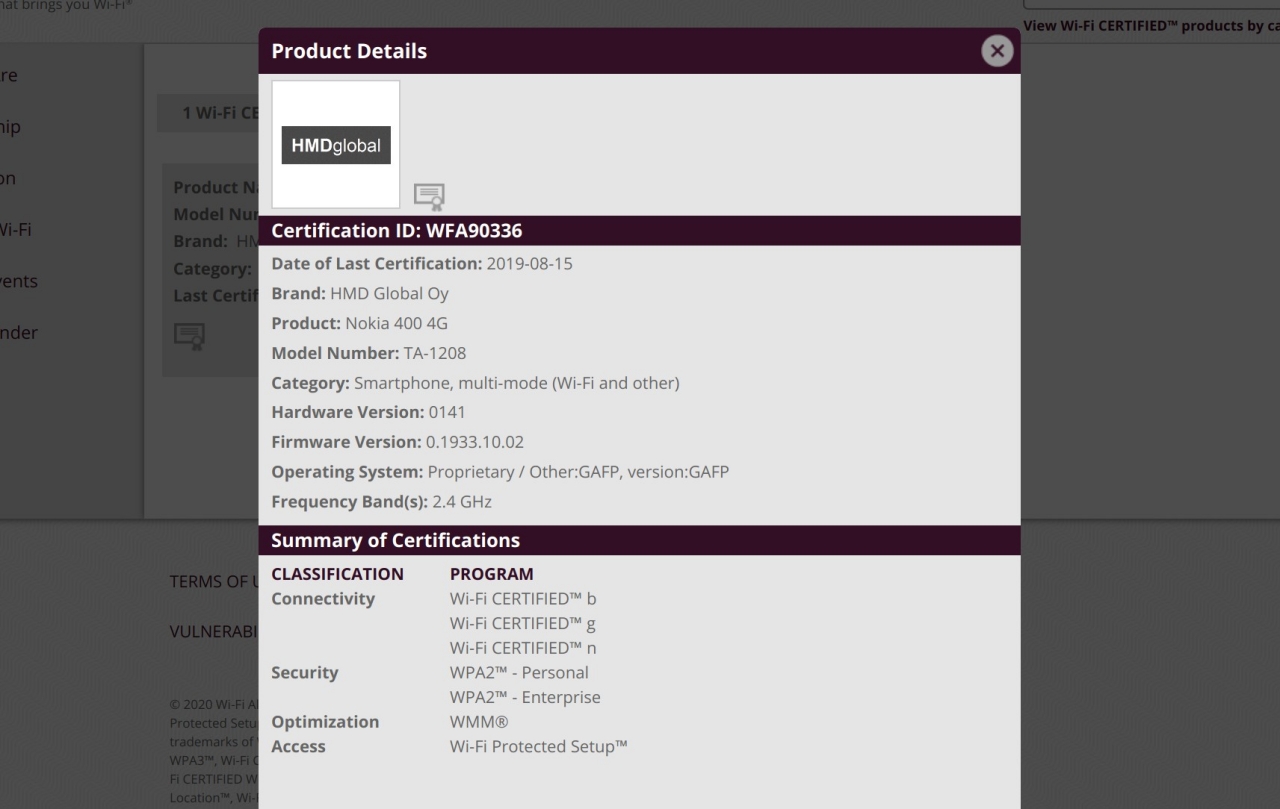The width and height of the screenshot is (1280, 809).
Task: Close the Product Details dialog
Action: pos(996,51)
